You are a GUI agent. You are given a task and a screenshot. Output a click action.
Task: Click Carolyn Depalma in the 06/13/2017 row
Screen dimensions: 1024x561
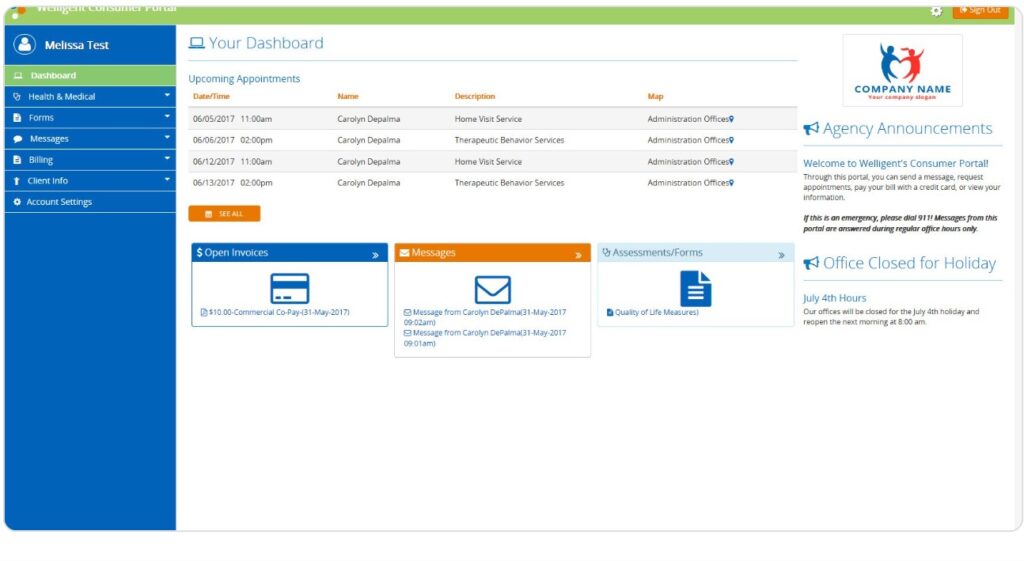pyautogui.click(x=368, y=183)
